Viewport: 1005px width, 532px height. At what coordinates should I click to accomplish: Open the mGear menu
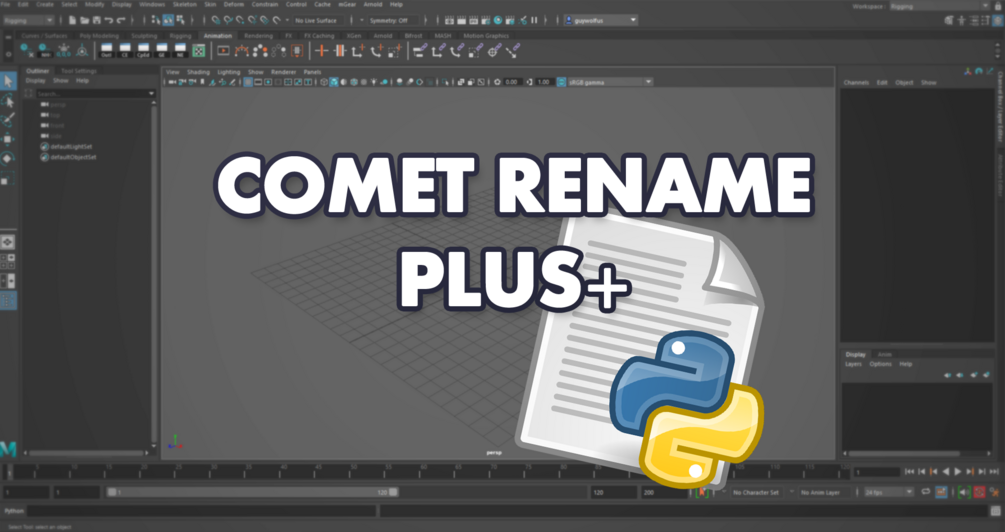coord(347,4)
